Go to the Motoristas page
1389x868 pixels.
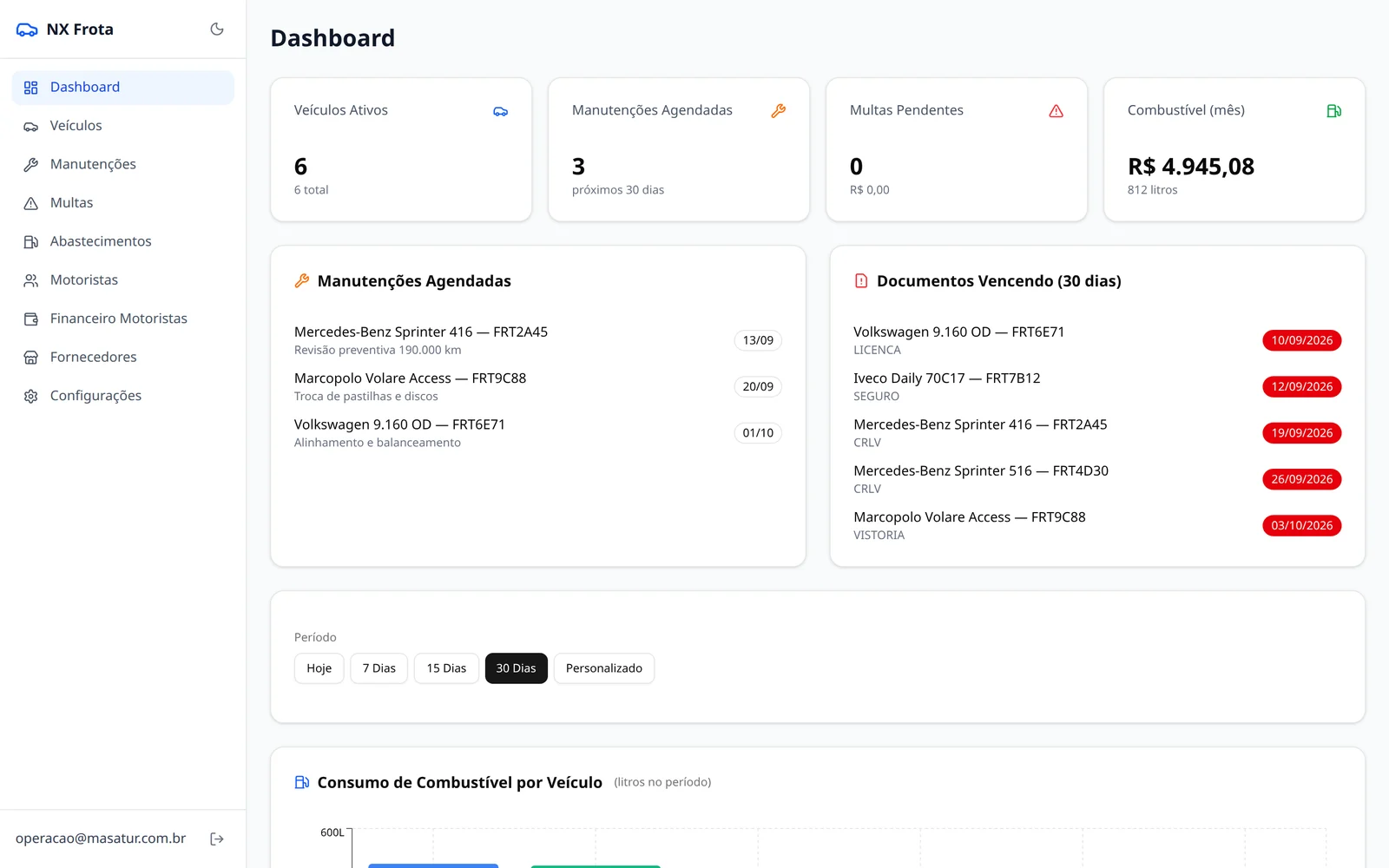[123, 280]
